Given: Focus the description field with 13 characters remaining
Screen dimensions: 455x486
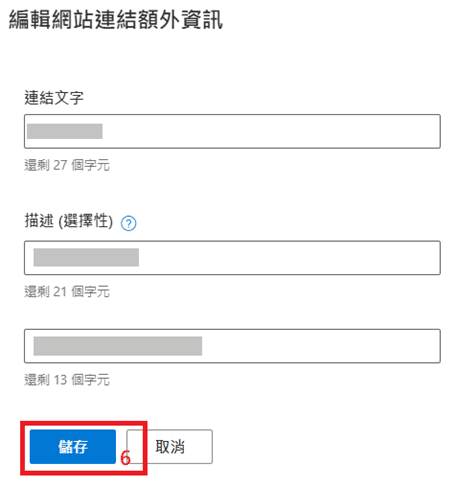Looking at the screenshot, I should coord(232,346).
